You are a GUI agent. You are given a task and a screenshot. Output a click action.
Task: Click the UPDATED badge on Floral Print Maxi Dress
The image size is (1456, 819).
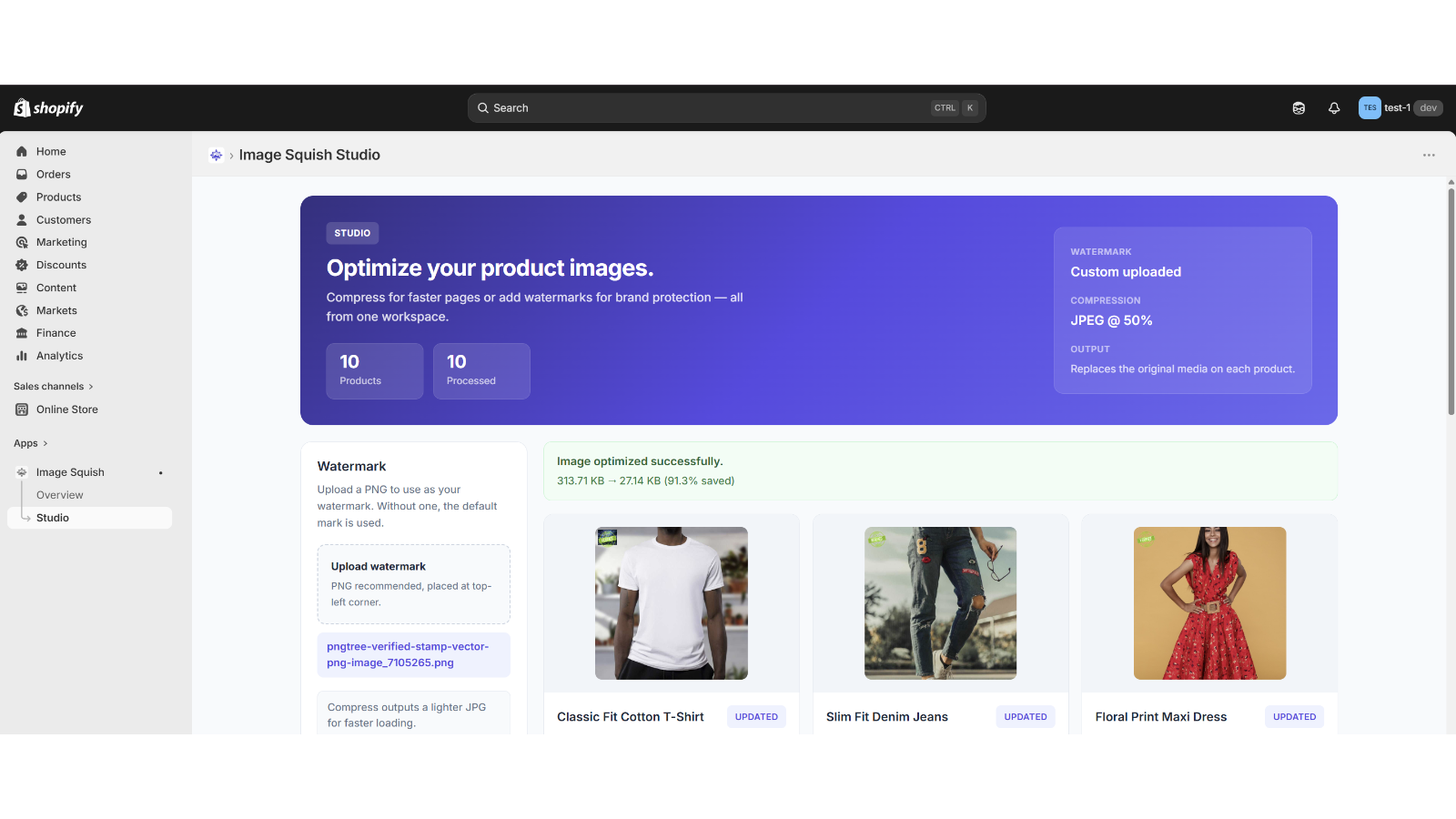pyautogui.click(x=1294, y=717)
